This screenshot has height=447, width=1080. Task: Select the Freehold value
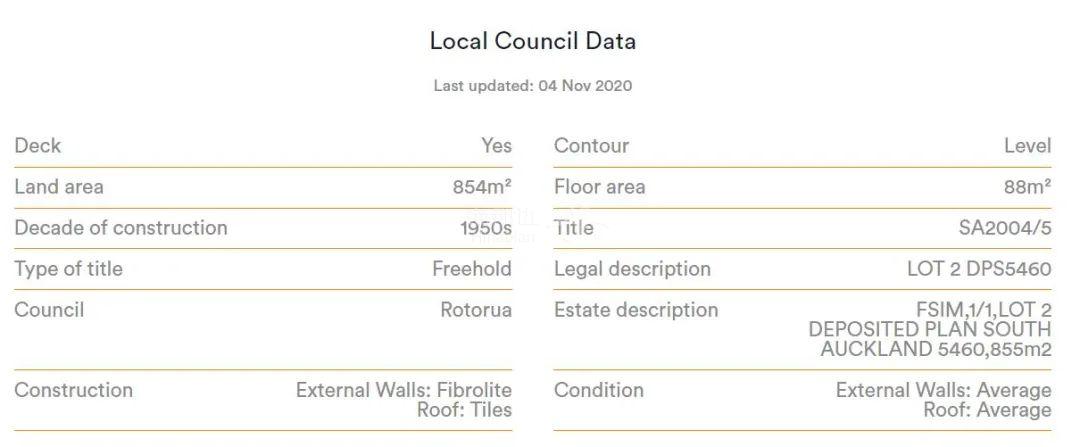point(472,269)
